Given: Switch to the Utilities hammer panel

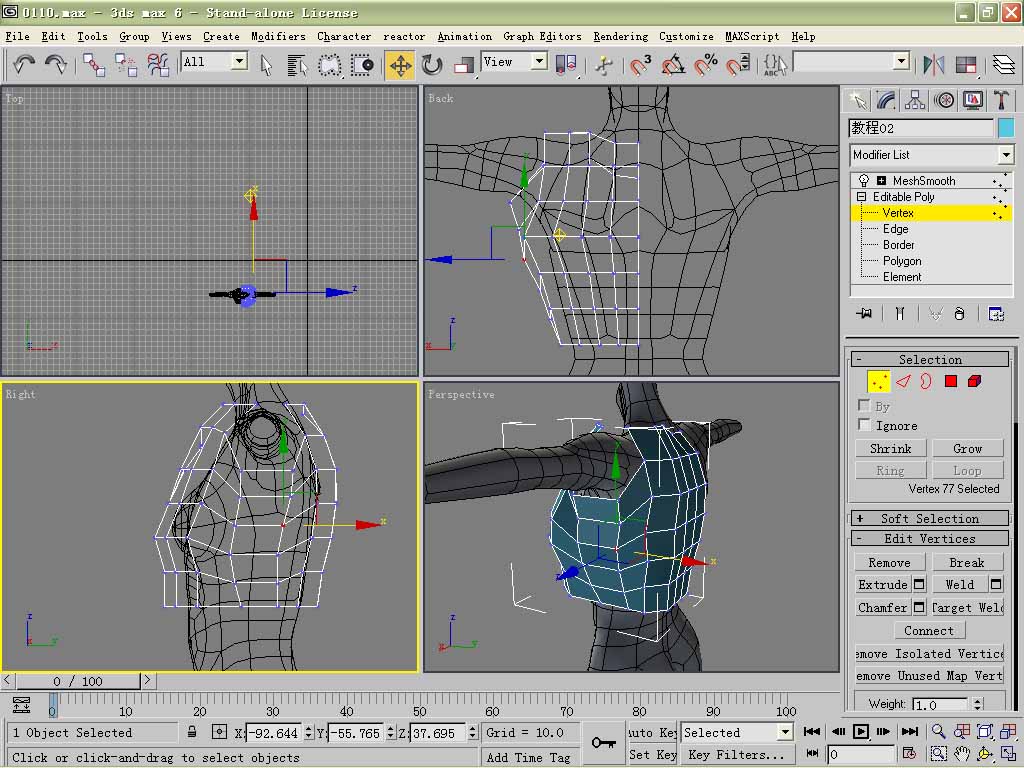Looking at the screenshot, I should pyautogui.click(x=1001, y=100).
